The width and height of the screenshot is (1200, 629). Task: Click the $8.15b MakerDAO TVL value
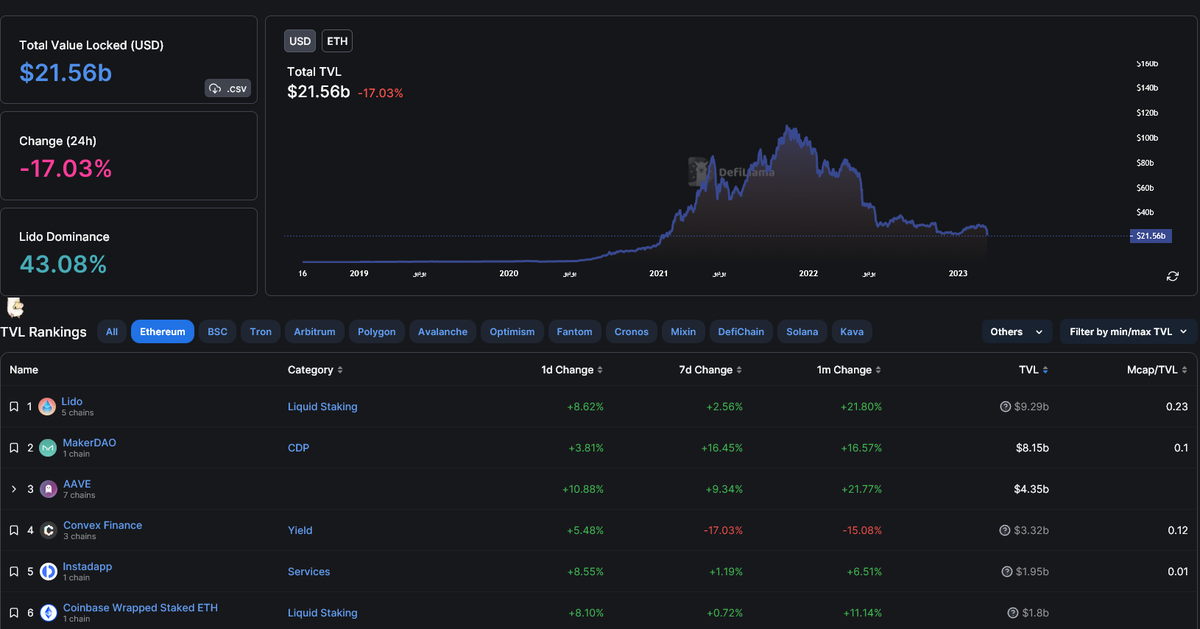pos(1032,448)
